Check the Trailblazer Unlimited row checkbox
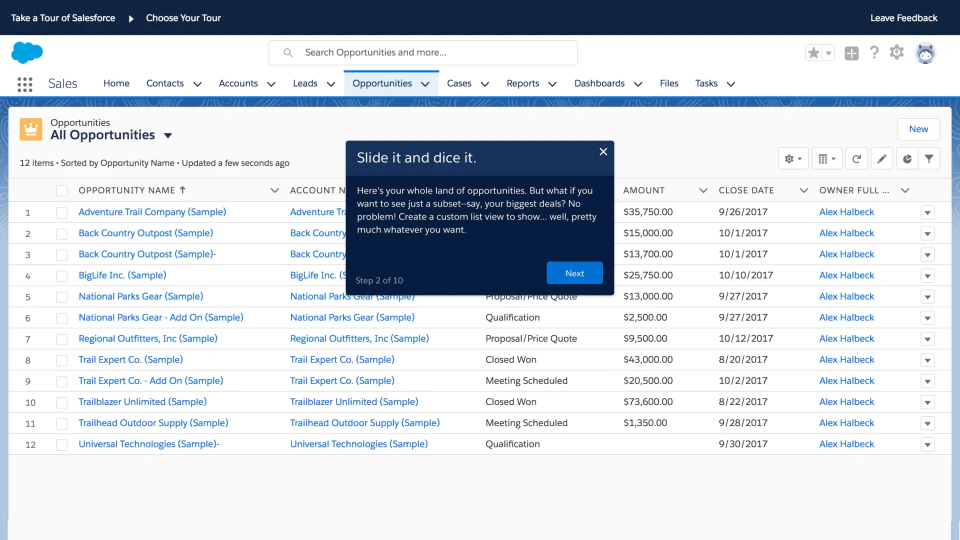960x540 pixels. point(62,403)
